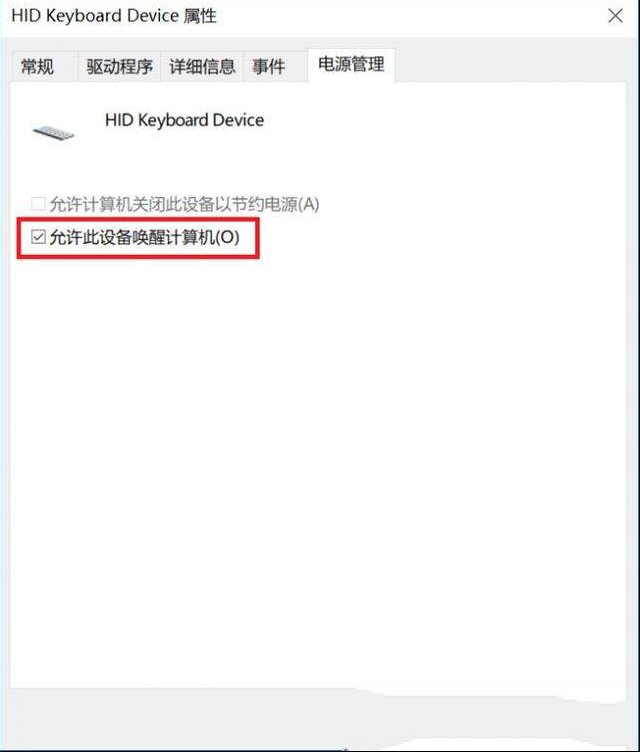Image resolution: width=640 pixels, height=752 pixels.
Task: Open the 驱动程序 tab
Action: pyautogui.click(x=119, y=66)
